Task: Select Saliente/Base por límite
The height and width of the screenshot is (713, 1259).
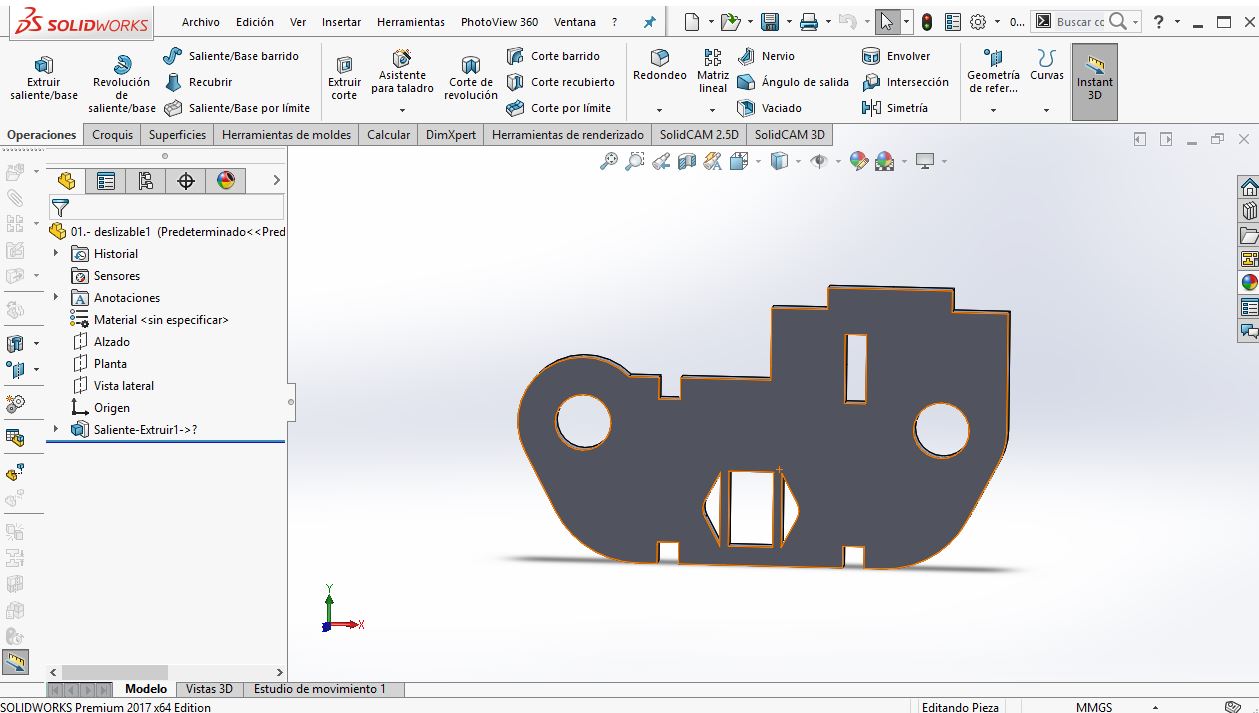Action: [237, 108]
